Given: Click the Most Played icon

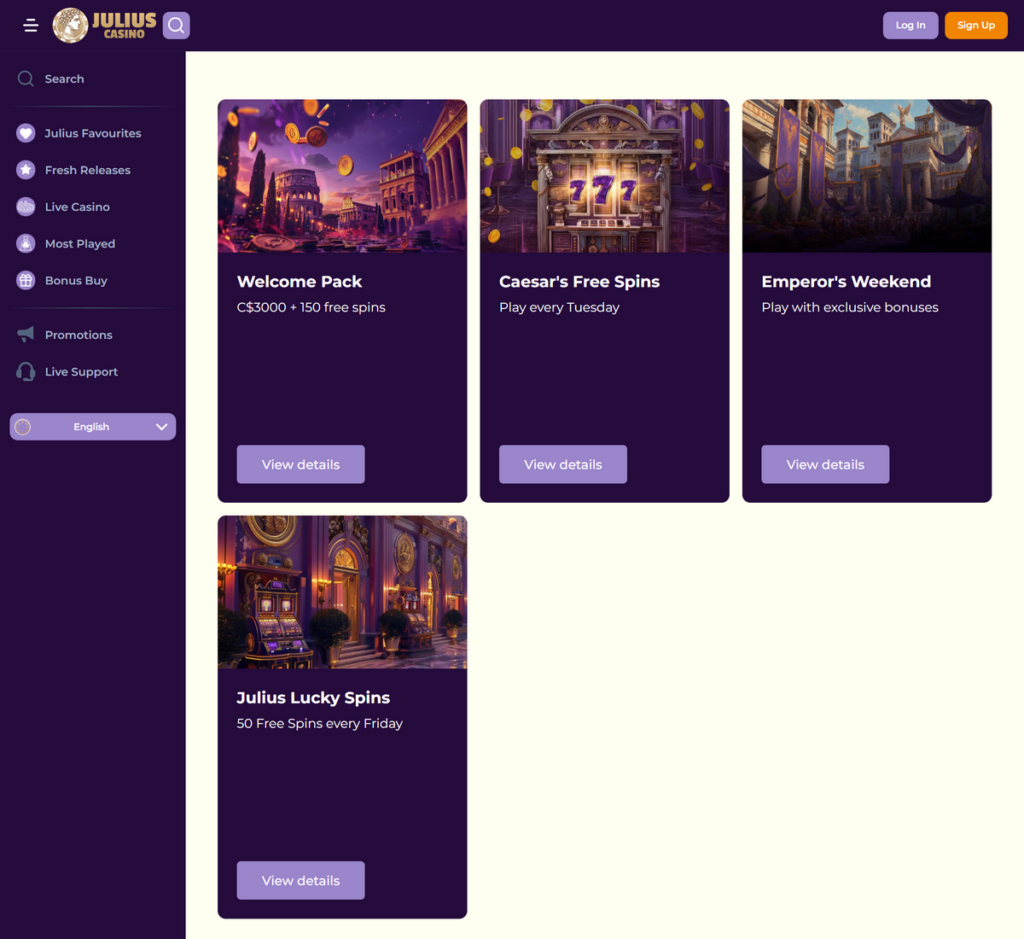Looking at the screenshot, I should [x=26, y=244].
